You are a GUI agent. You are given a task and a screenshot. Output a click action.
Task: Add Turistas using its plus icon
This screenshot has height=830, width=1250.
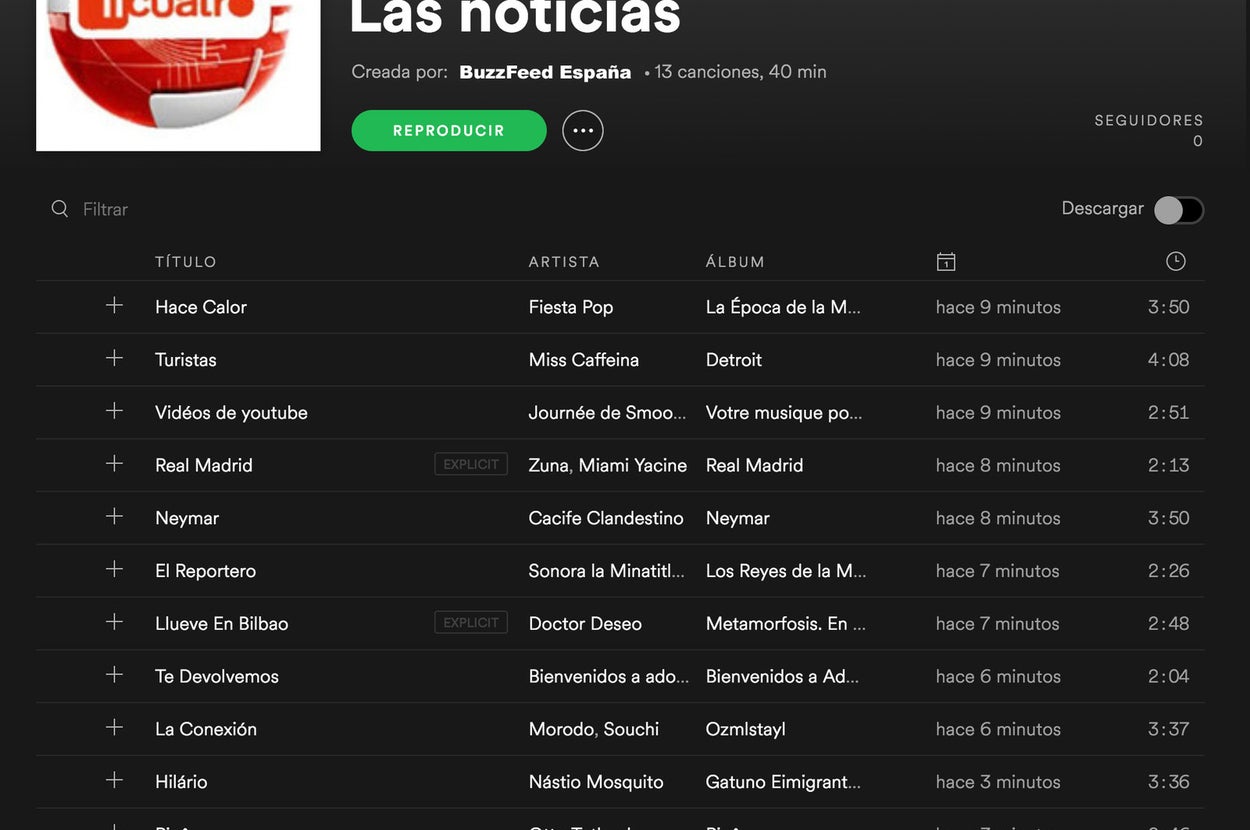point(114,358)
